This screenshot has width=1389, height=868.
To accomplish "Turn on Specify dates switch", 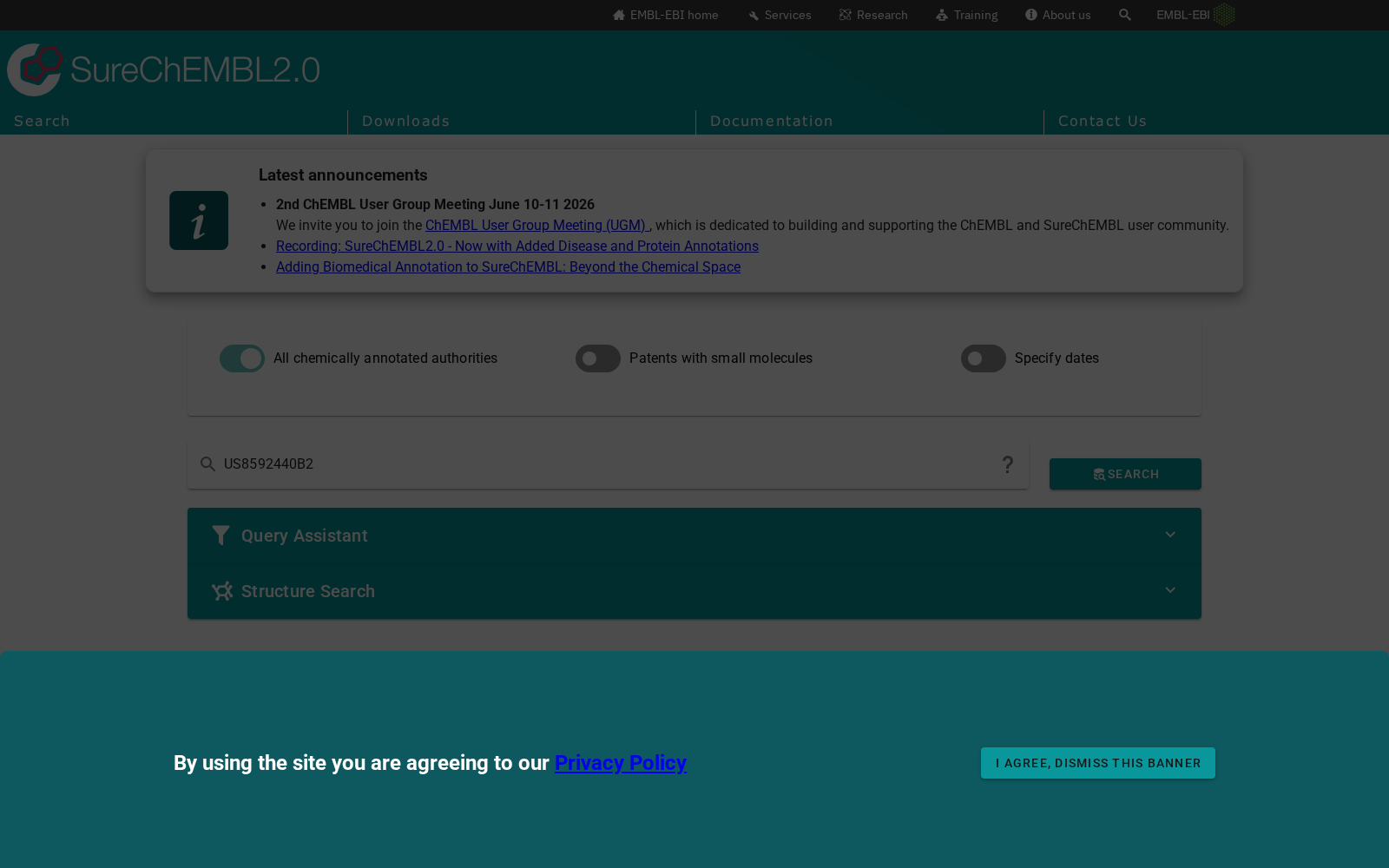I will pos(984,358).
